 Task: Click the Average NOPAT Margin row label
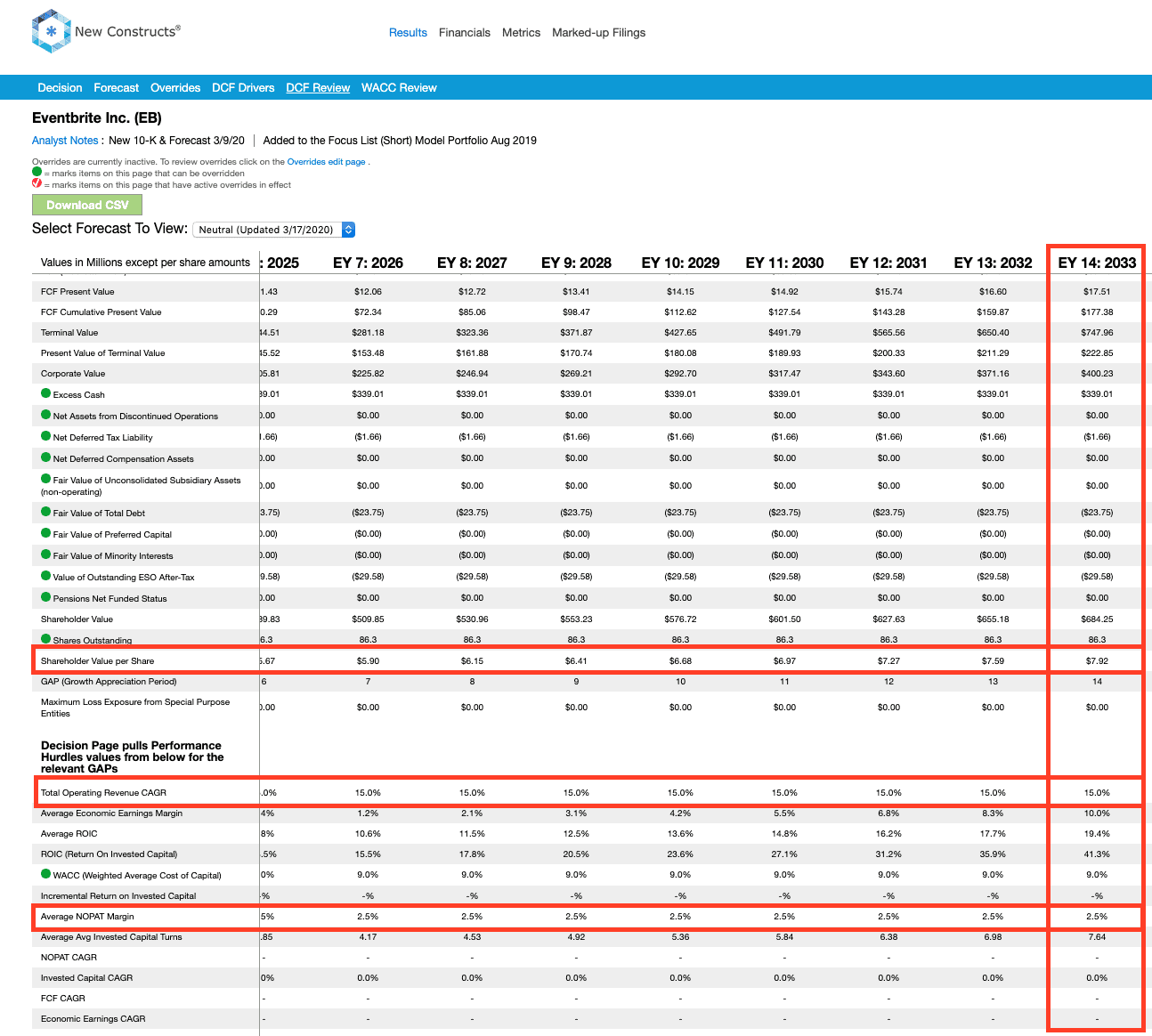tap(87, 917)
